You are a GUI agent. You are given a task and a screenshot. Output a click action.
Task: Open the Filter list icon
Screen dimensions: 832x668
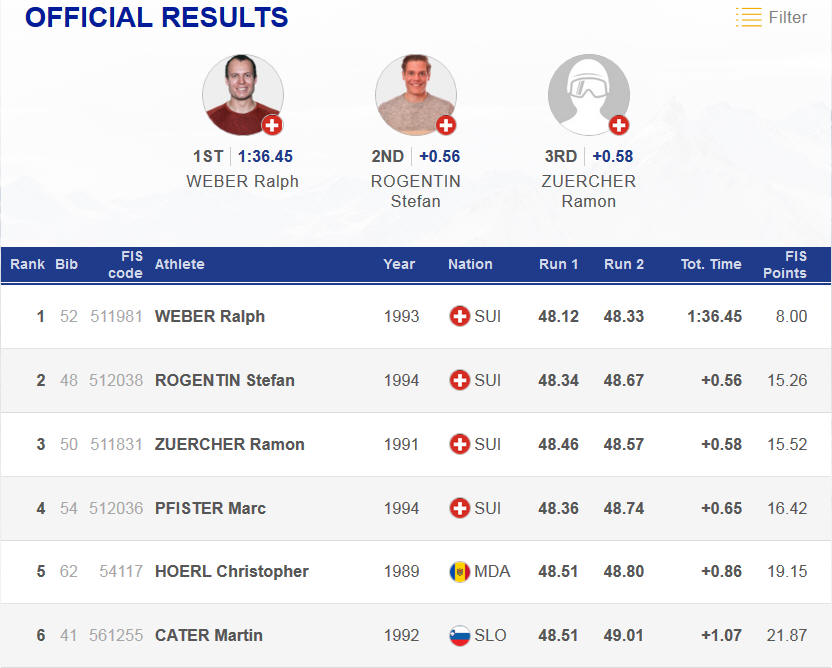(x=748, y=17)
